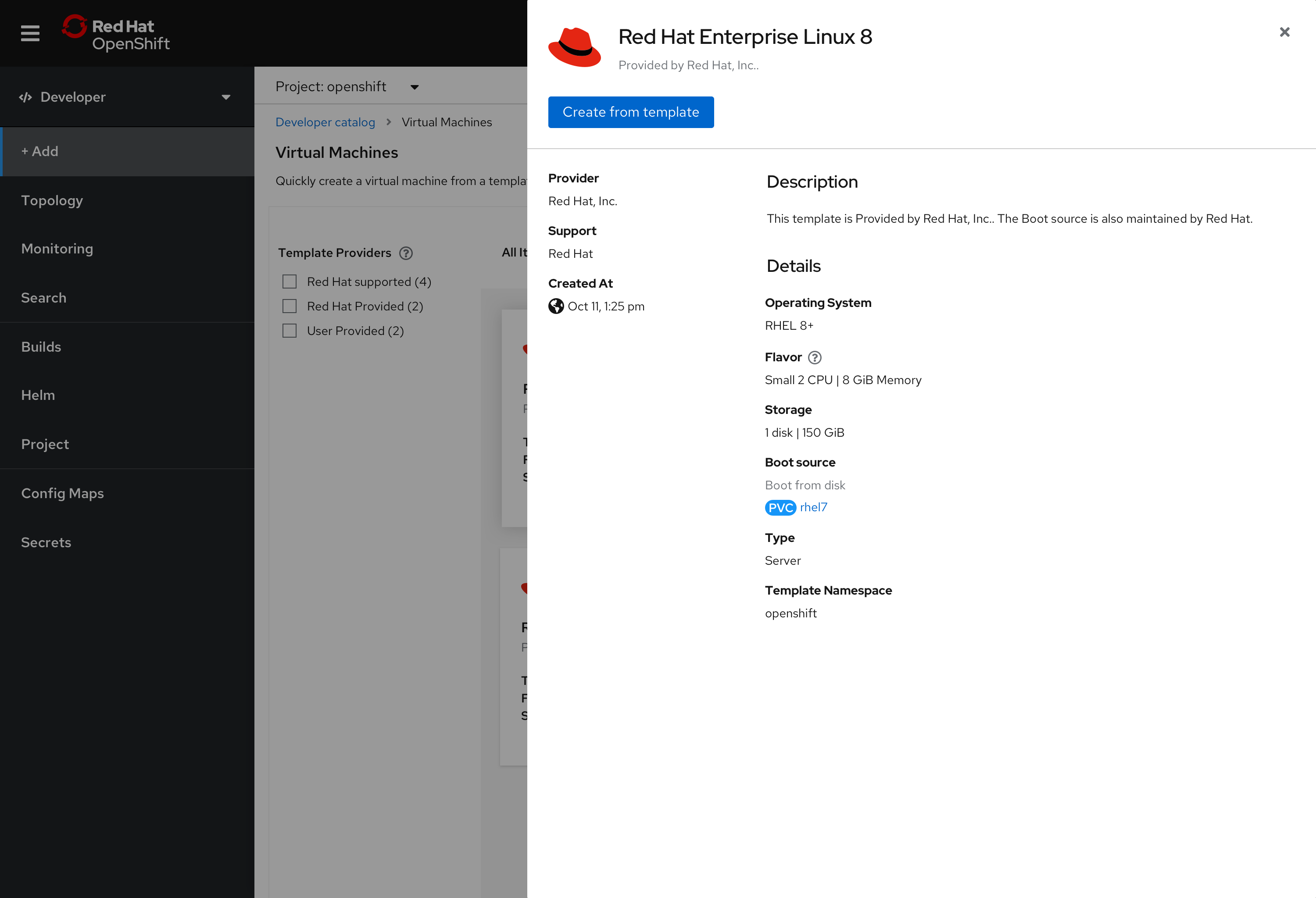Viewport: 1316px width, 898px height.
Task: Click the '1 disk | 150 GiB' storage value
Action: point(804,433)
